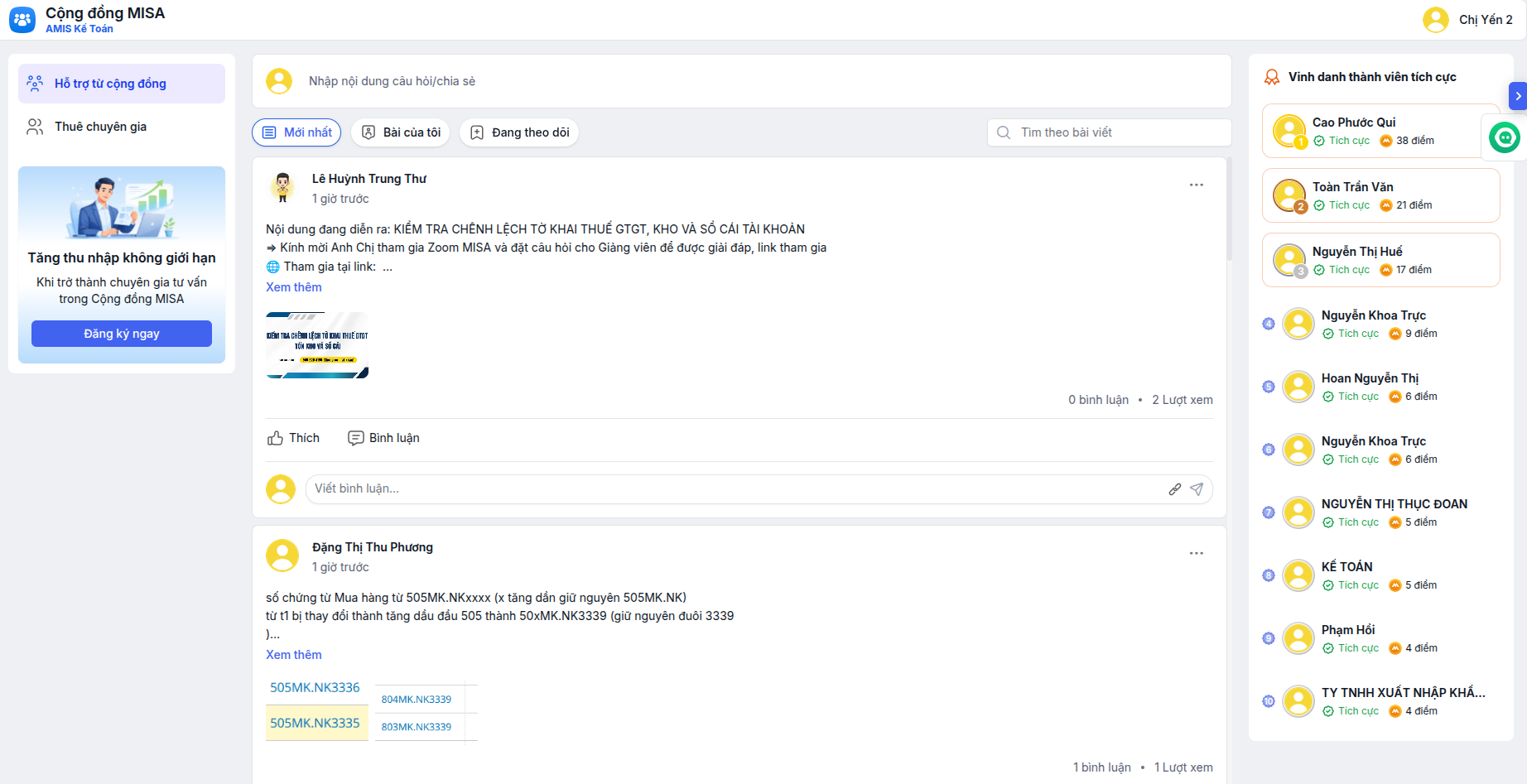Open options menu on Lê Huỳnh Trung Thư's post

click(x=1196, y=185)
